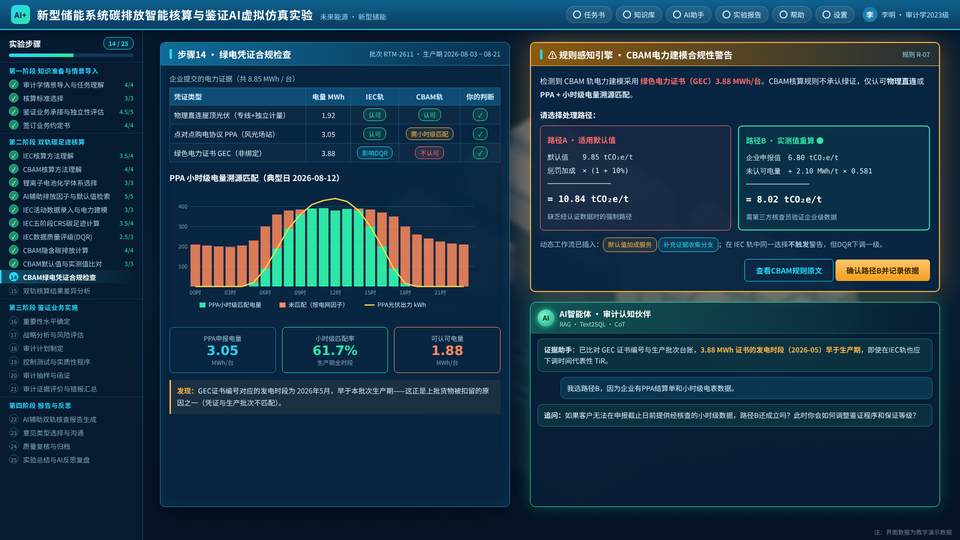Image resolution: width=960 pixels, height=540 pixels.
Task: Open step 控制测试与实质性程序 in the sidebar
Action: click(71, 362)
